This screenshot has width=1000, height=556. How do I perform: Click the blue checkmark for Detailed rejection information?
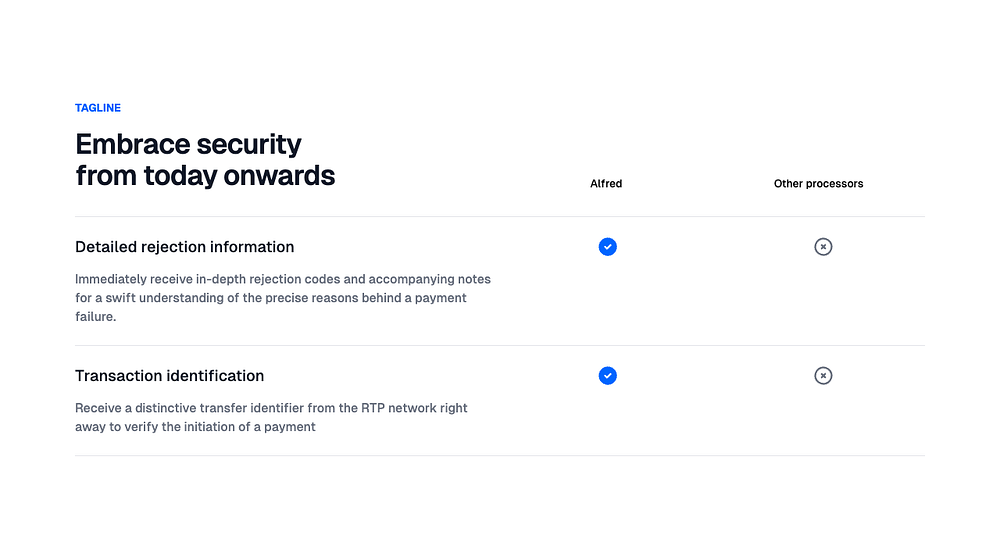607,247
